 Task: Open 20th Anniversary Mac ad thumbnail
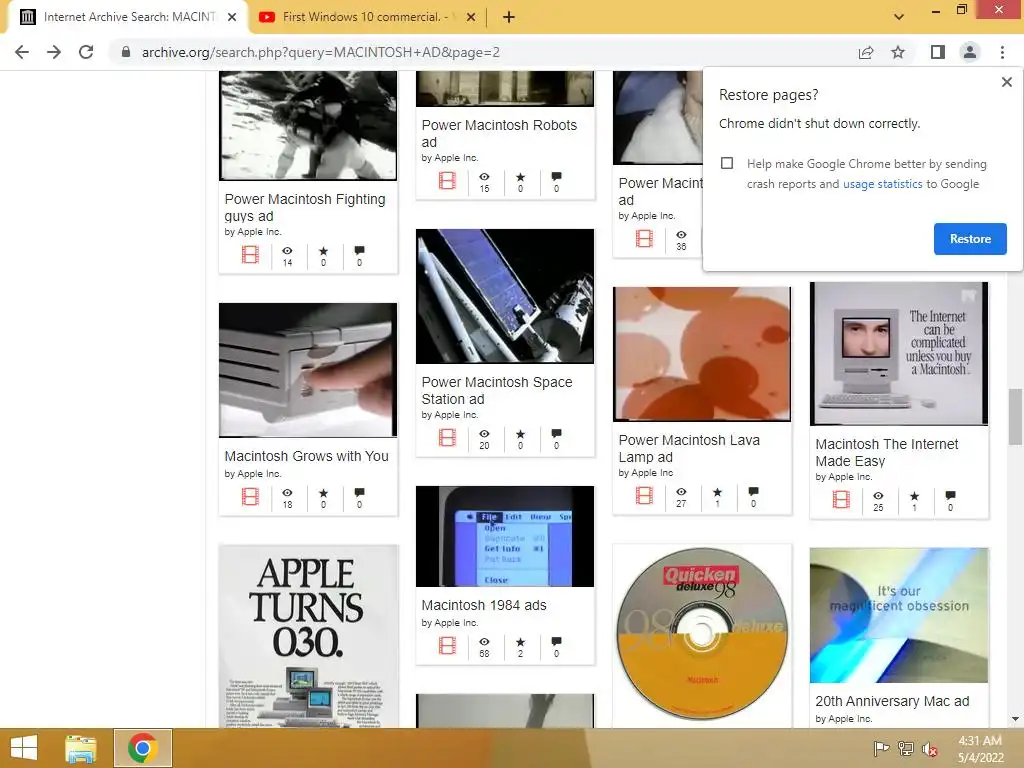(x=899, y=615)
